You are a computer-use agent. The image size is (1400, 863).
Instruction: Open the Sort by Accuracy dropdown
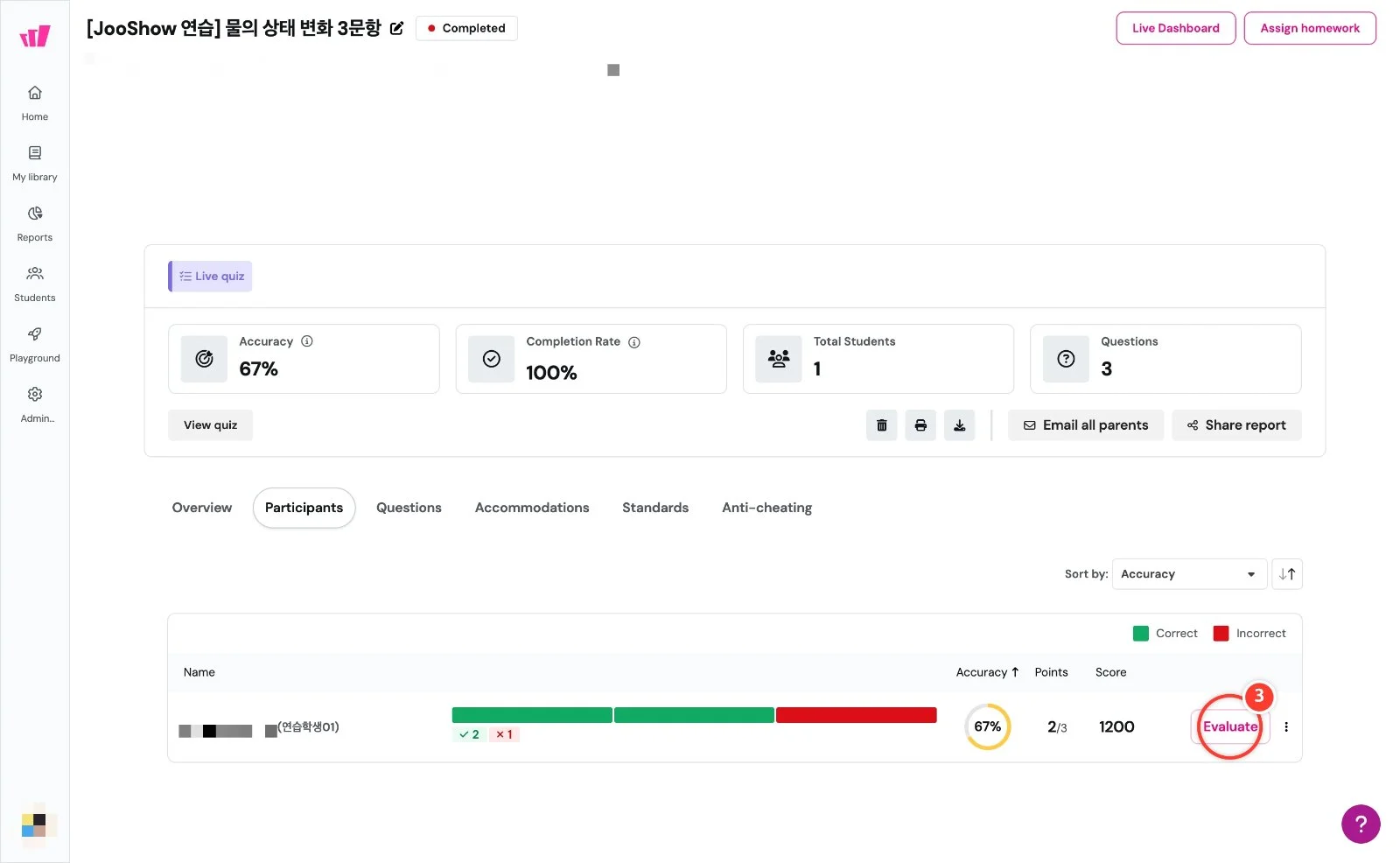click(x=1189, y=574)
